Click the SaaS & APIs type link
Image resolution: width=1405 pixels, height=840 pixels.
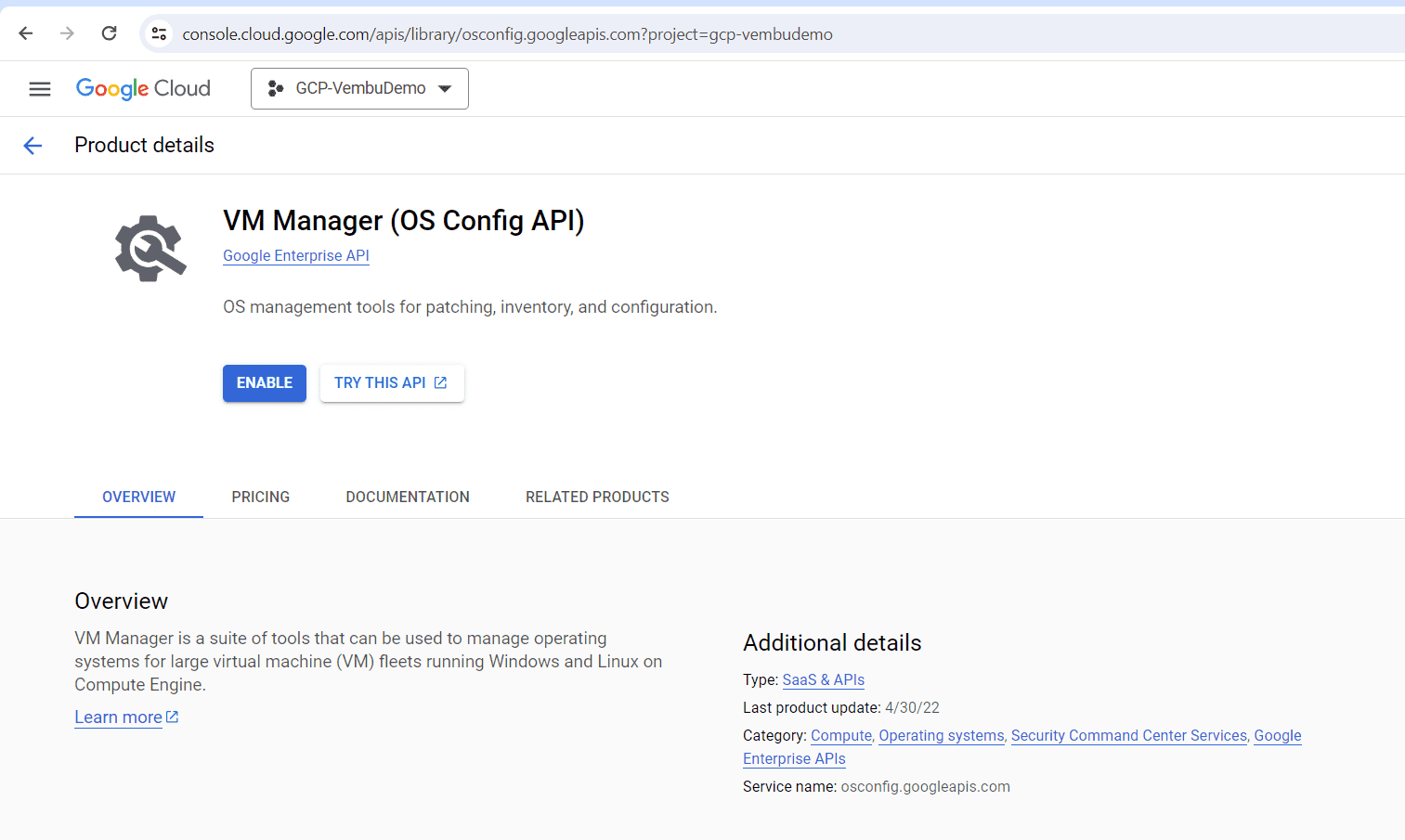pos(824,679)
